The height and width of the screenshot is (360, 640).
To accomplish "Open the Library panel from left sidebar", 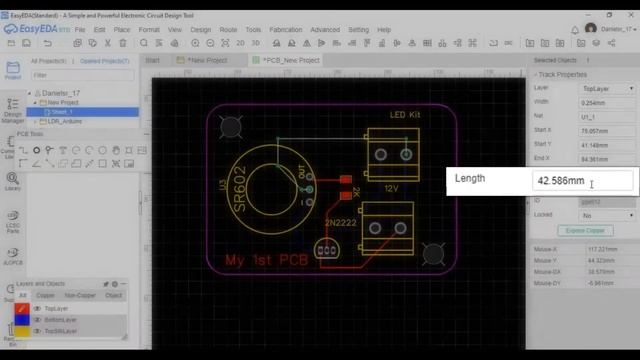I will click(13, 182).
